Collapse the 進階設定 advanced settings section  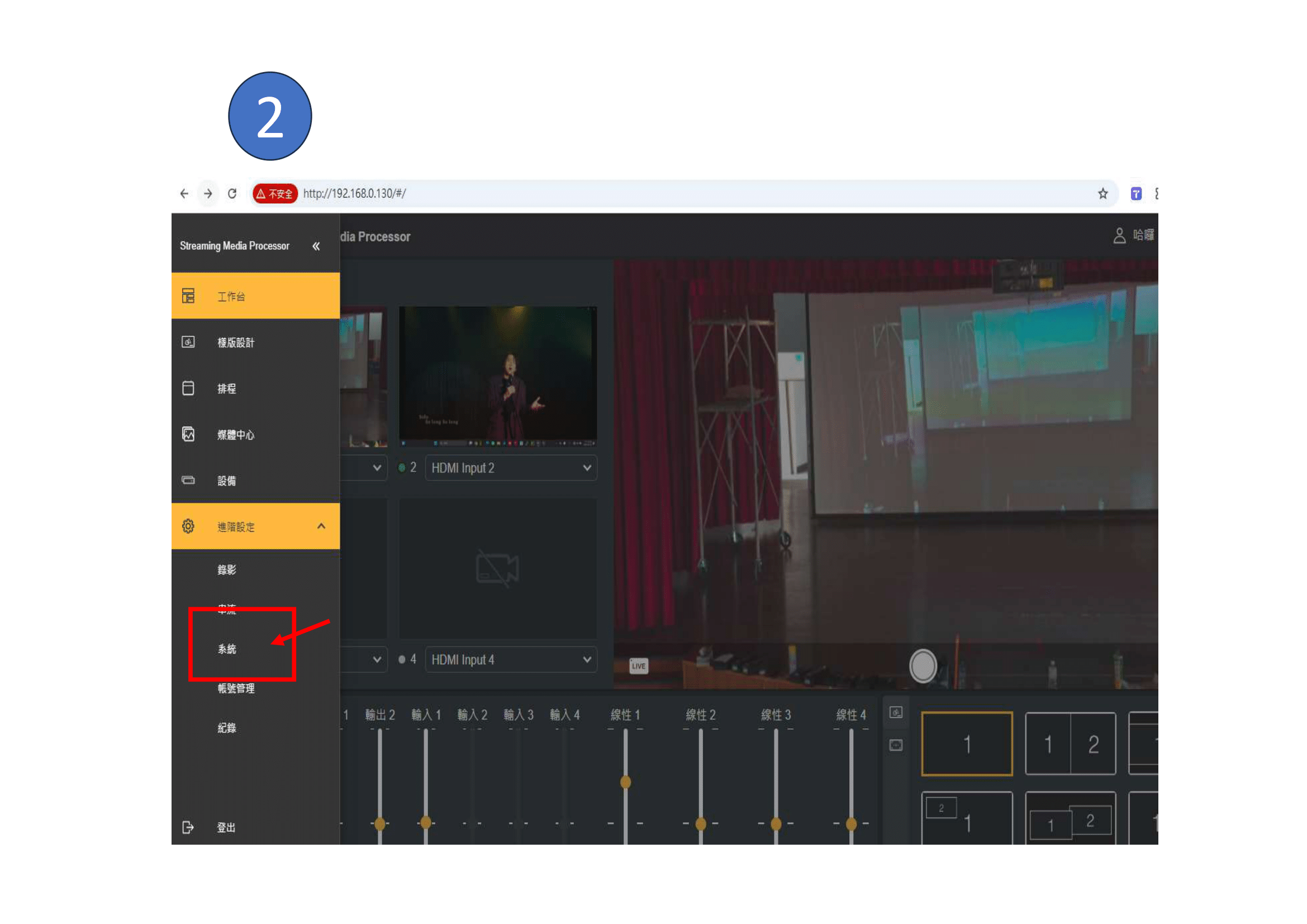coord(321,526)
